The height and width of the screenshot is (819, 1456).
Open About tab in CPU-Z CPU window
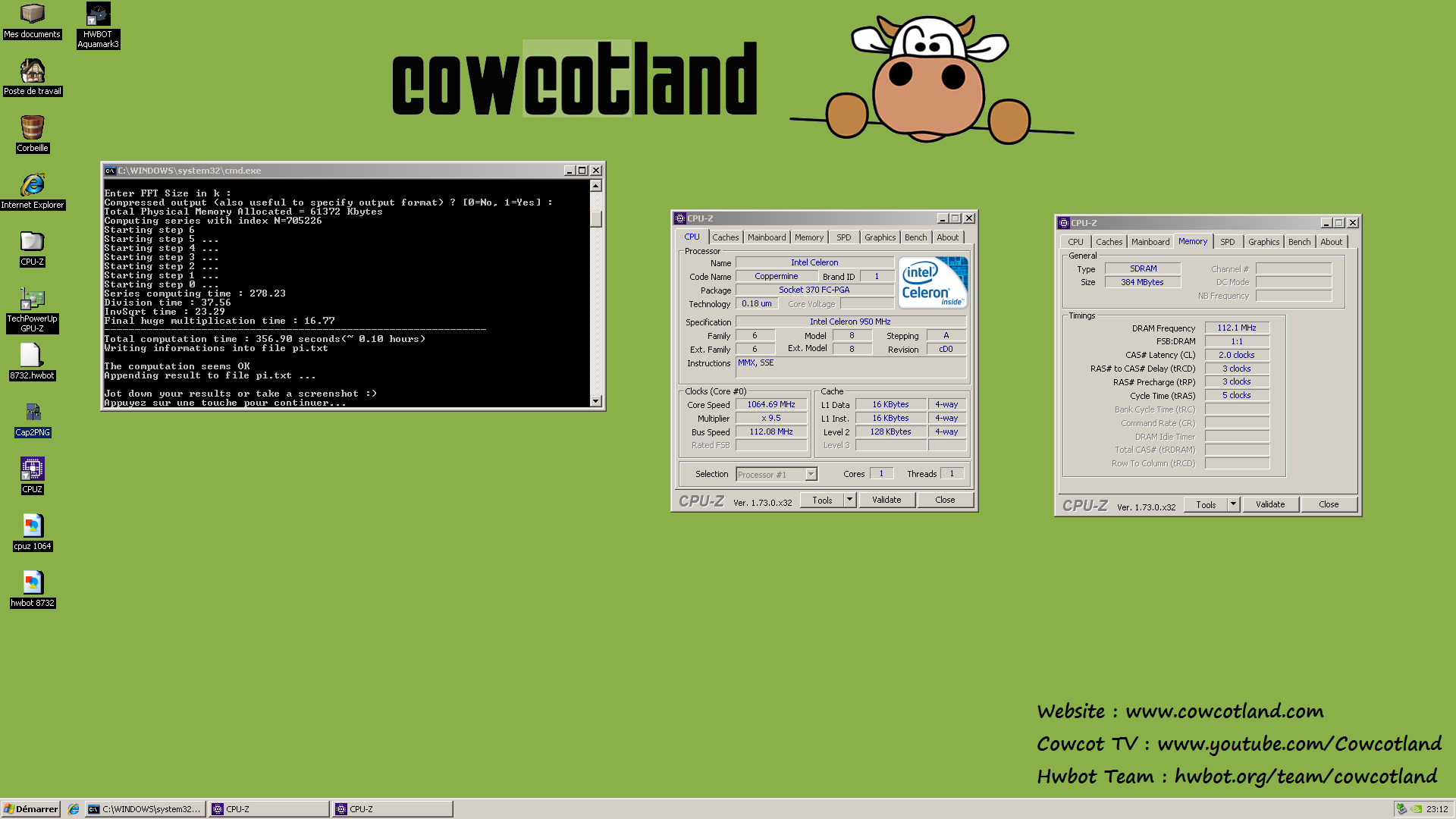click(947, 237)
